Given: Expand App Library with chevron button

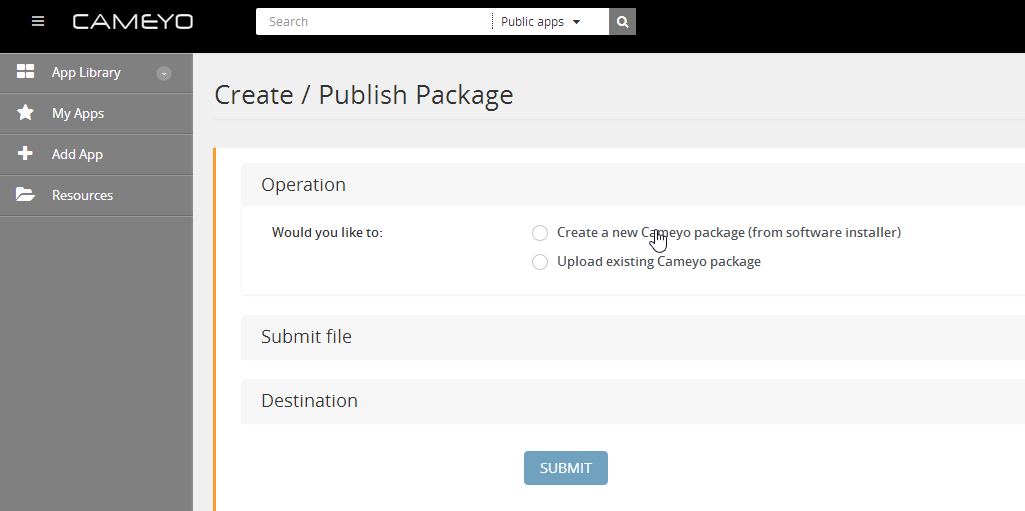Looking at the screenshot, I should tap(164, 73).
